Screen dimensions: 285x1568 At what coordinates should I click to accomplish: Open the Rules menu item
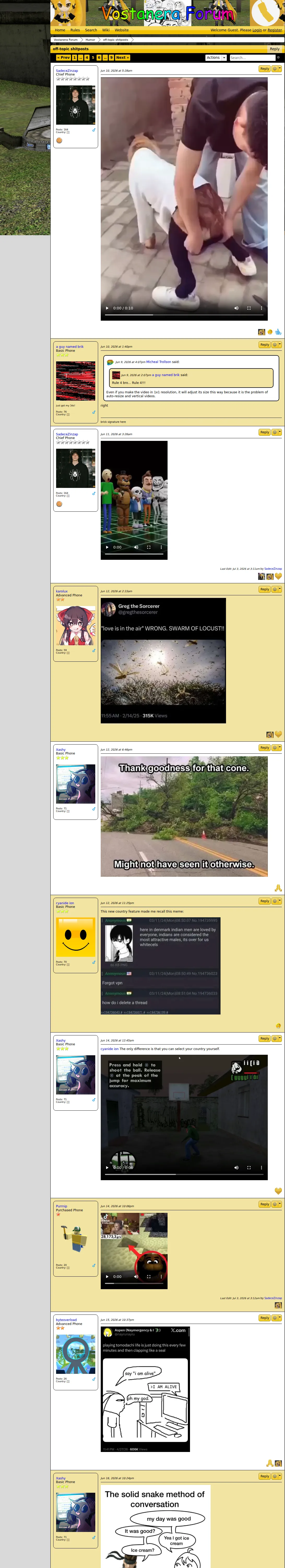pos(75,30)
